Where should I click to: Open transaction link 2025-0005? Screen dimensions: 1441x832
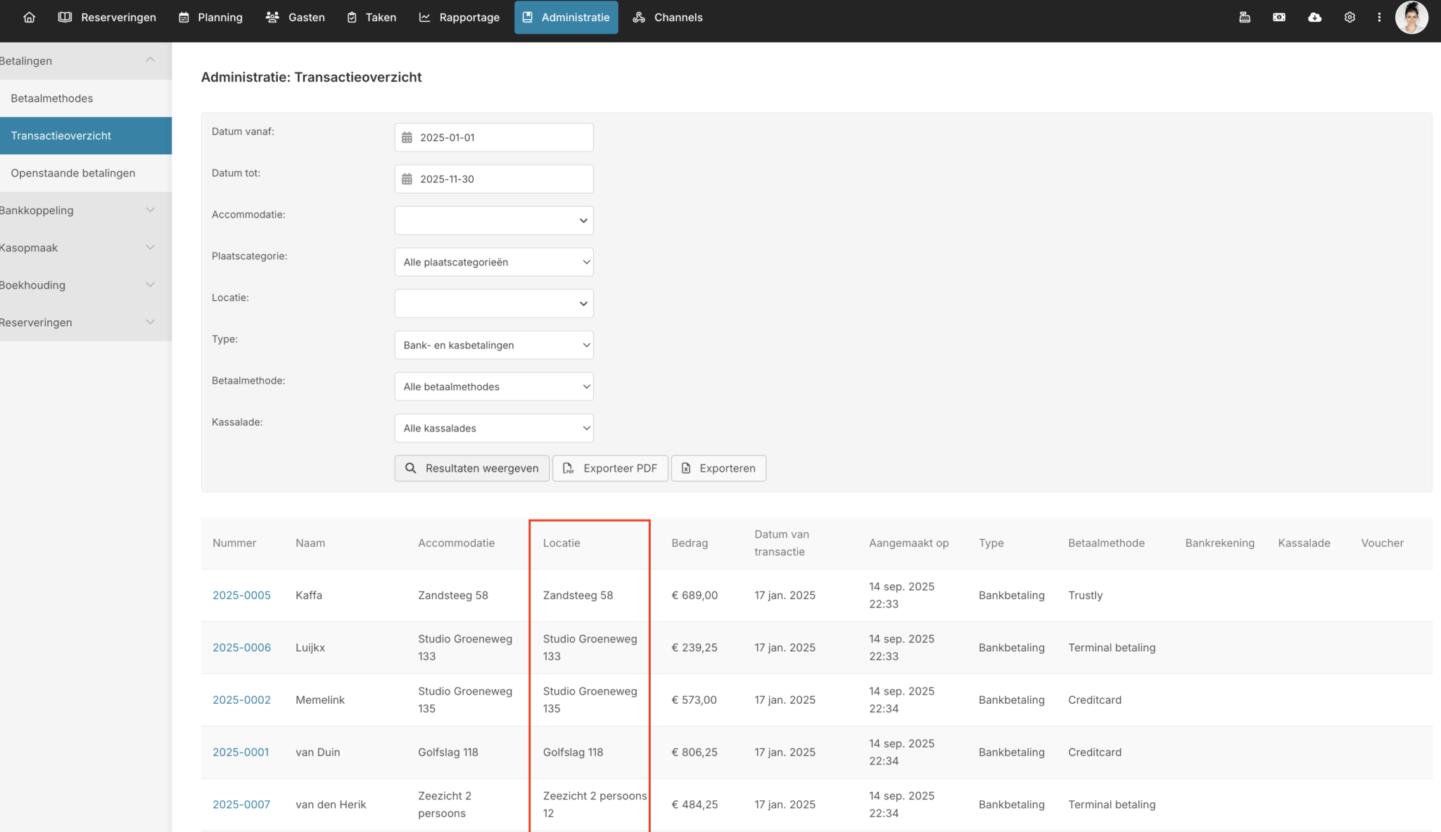coord(241,595)
